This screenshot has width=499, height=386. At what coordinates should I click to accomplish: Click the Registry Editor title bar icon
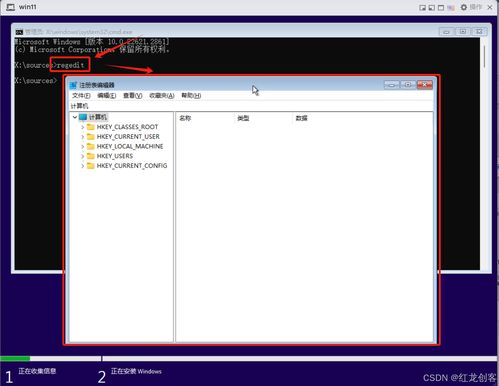pos(73,85)
